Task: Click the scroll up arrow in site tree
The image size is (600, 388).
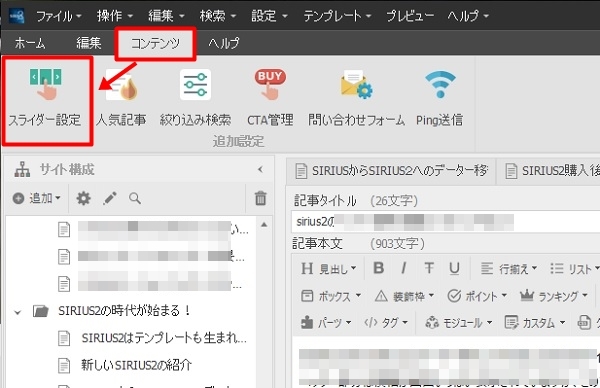Action: [264, 225]
